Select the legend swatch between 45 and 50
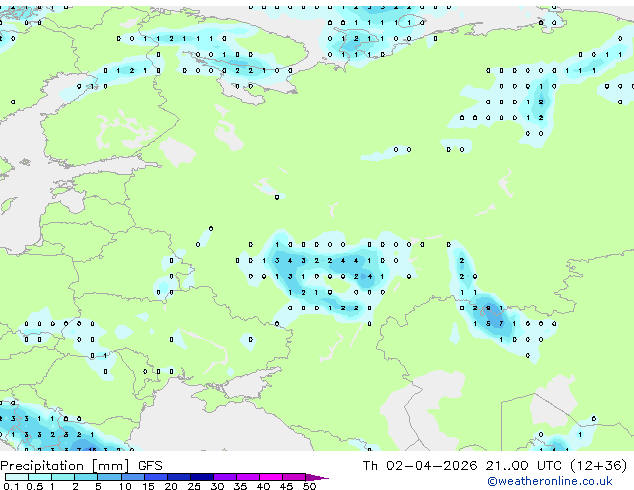Image resolution: width=634 pixels, height=490 pixels. tap(294, 477)
